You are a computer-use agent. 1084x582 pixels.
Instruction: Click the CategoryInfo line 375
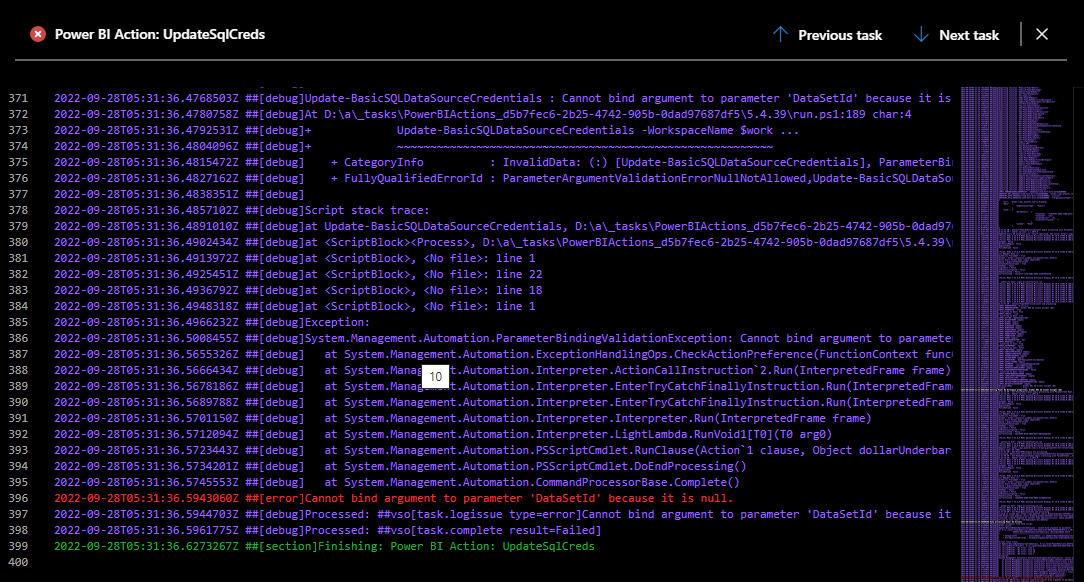point(503,162)
